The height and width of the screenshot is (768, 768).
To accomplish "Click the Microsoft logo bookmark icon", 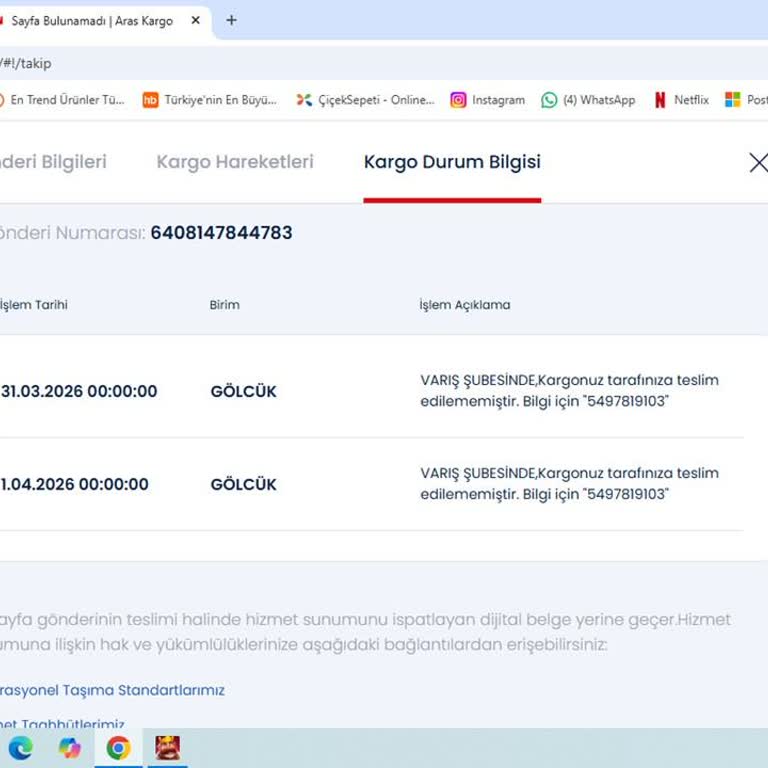I will point(733,99).
